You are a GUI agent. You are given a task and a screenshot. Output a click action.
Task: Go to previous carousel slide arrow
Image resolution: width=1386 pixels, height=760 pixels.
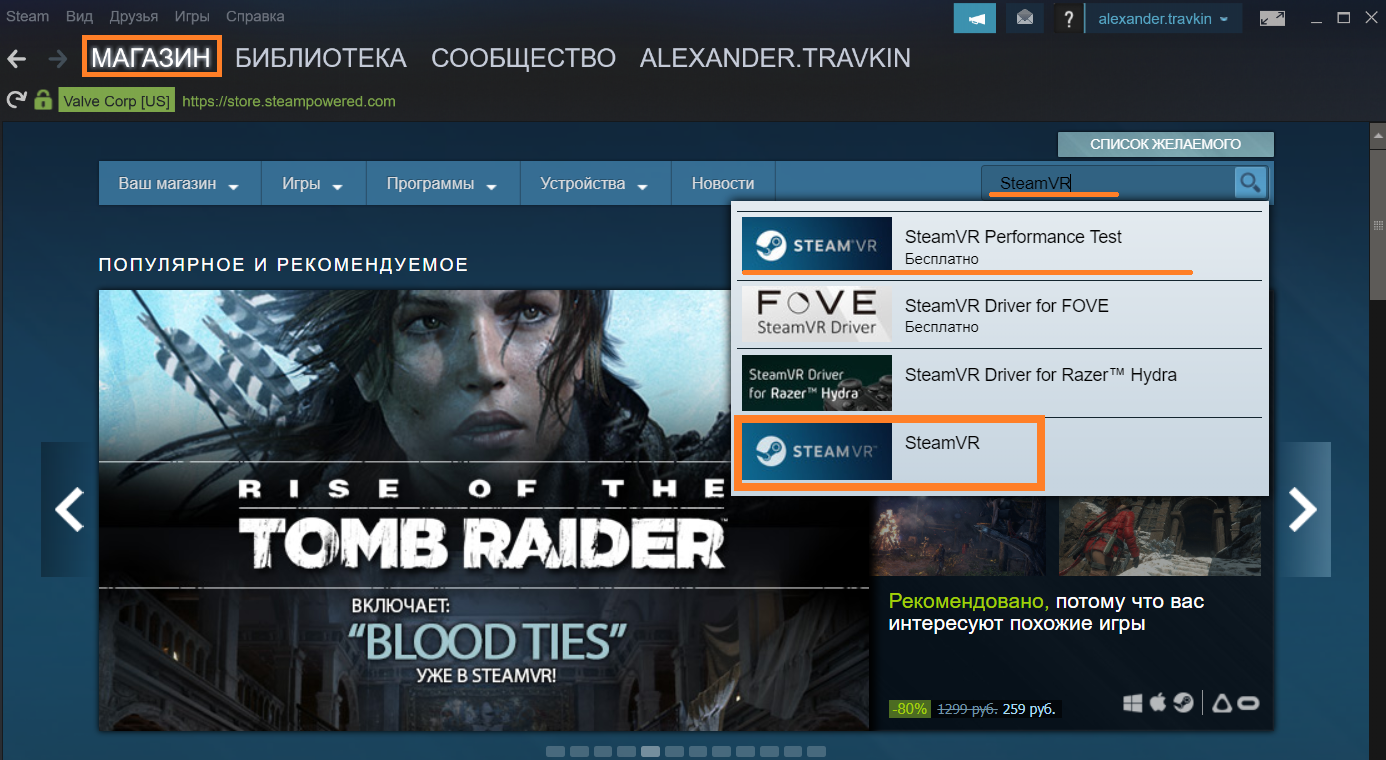coord(69,510)
